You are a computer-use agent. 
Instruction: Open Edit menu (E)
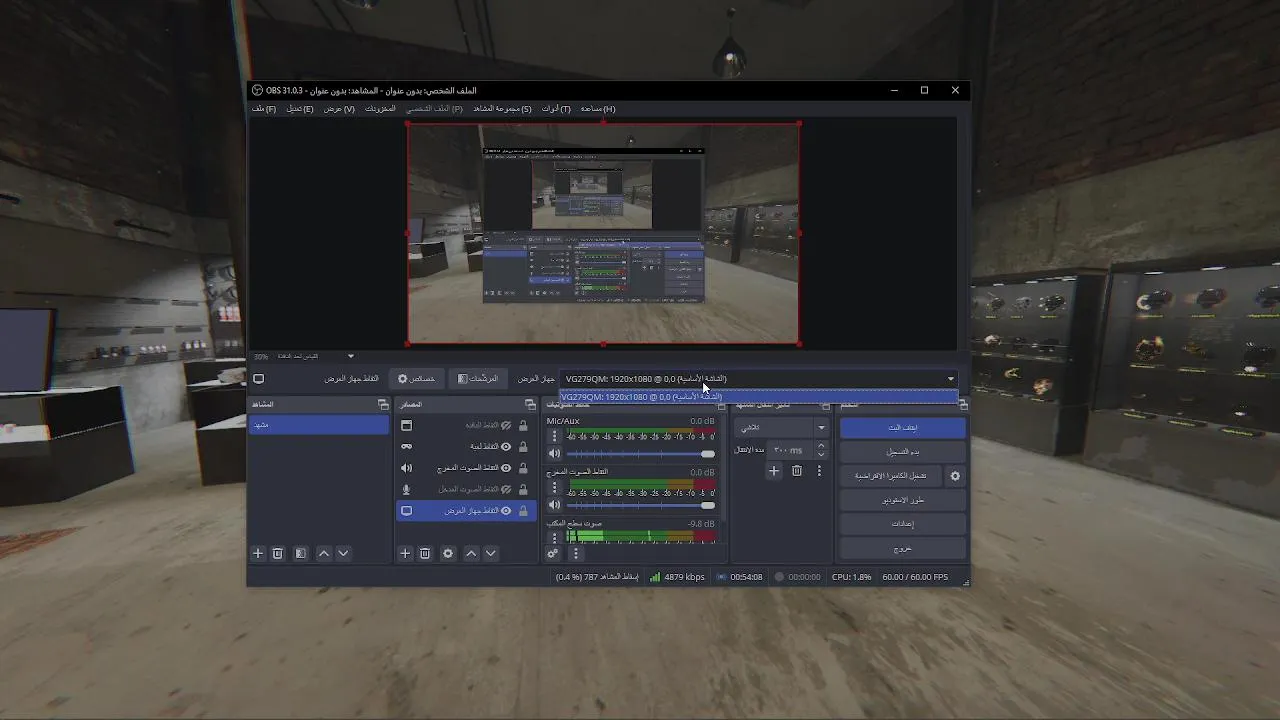pyautogui.click(x=300, y=108)
